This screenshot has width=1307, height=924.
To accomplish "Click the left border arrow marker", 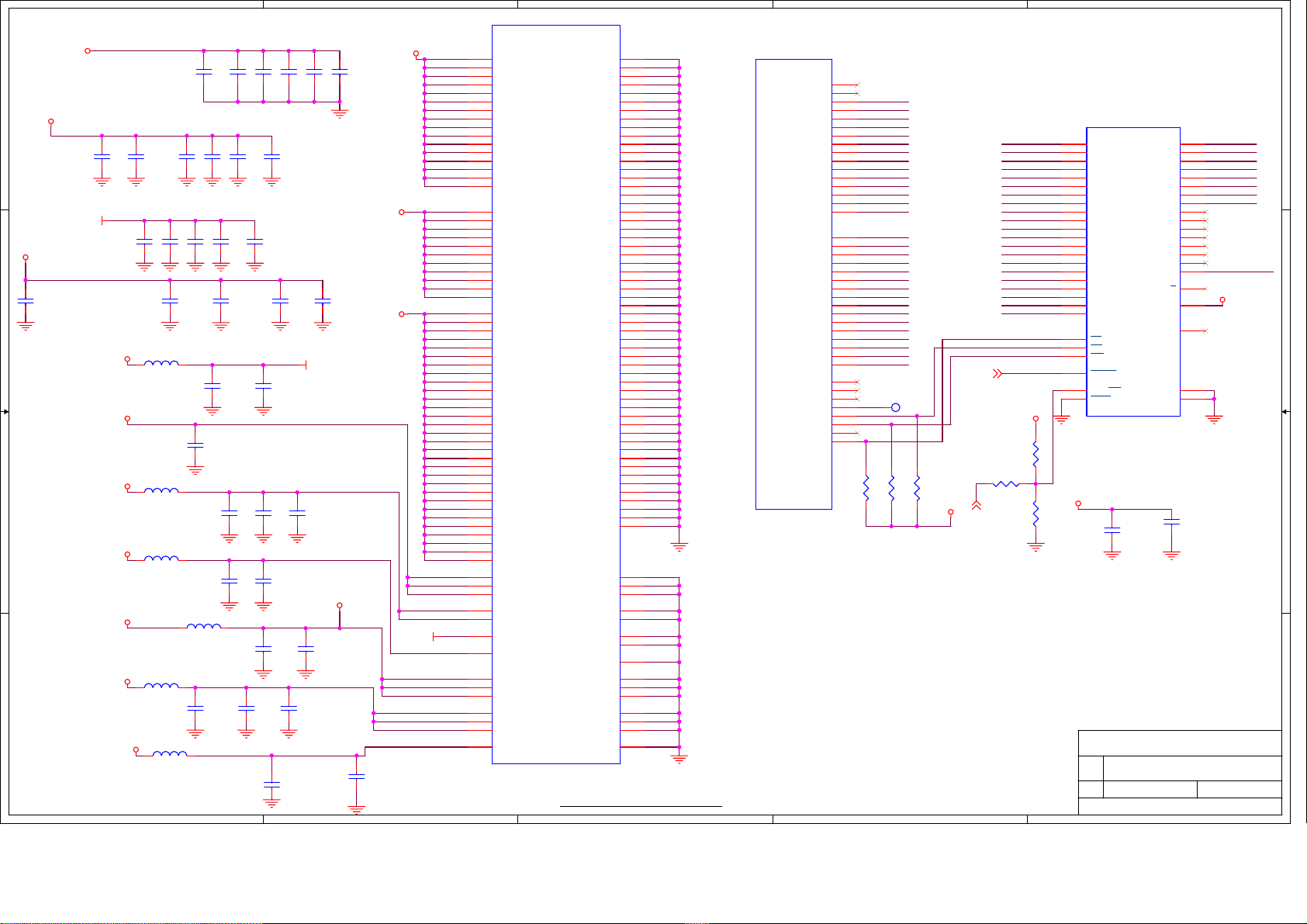I will [x=5, y=411].
